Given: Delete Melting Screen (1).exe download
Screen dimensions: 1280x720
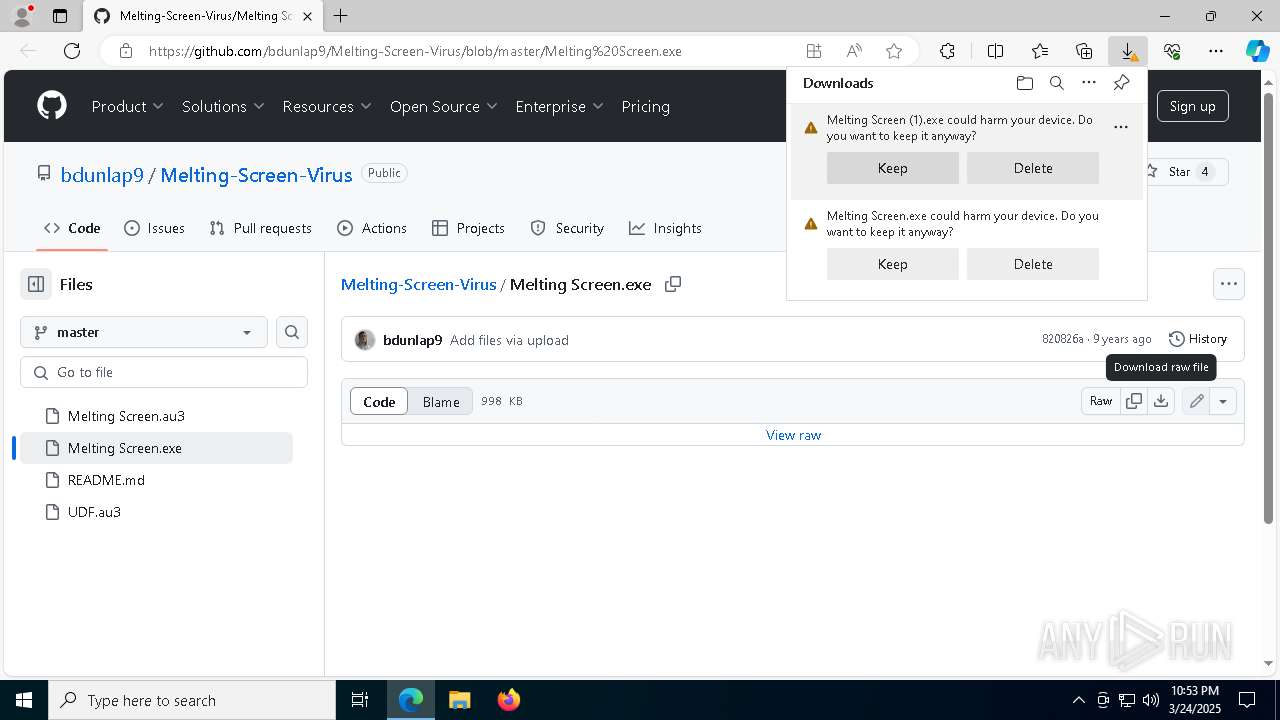Looking at the screenshot, I should coord(1033,168).
